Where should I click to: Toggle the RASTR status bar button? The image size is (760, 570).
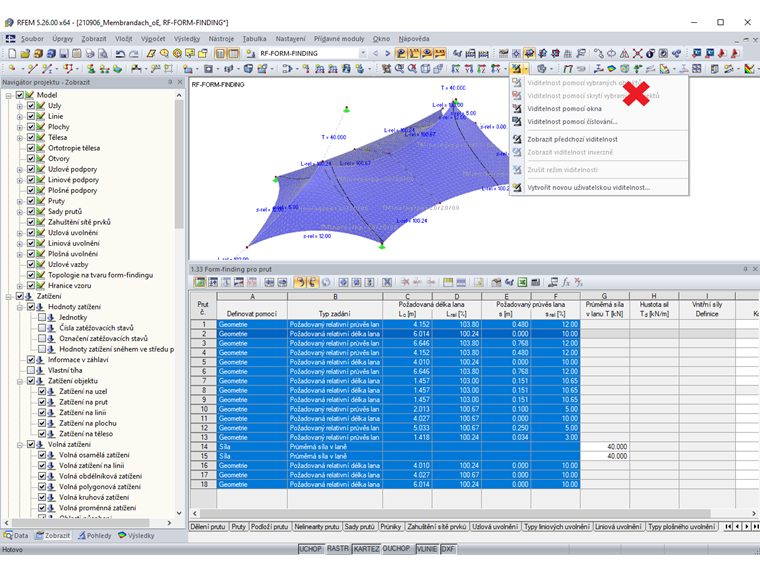tap(338, 549)
